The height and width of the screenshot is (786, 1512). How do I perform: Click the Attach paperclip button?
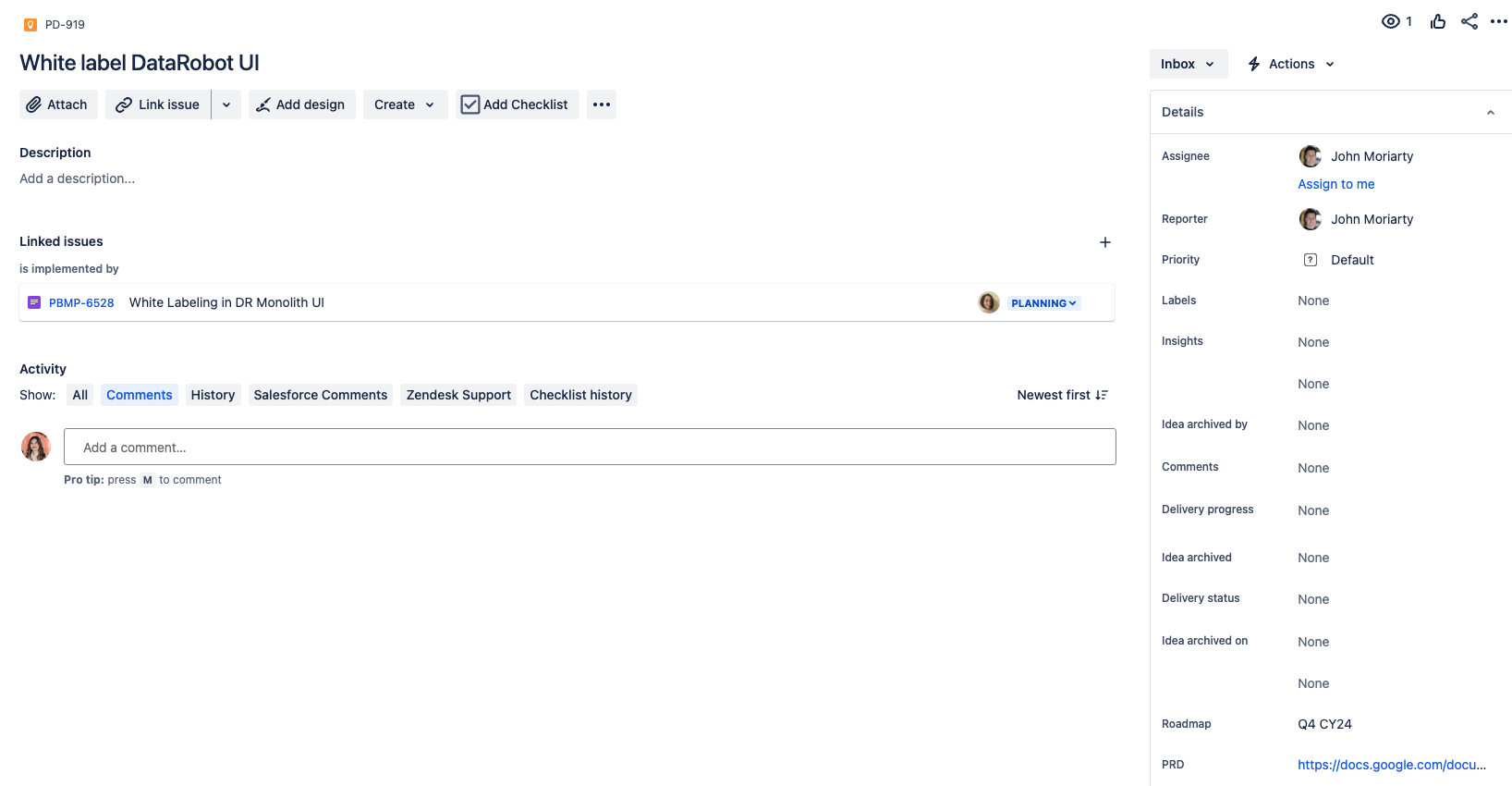click(58, 104)
